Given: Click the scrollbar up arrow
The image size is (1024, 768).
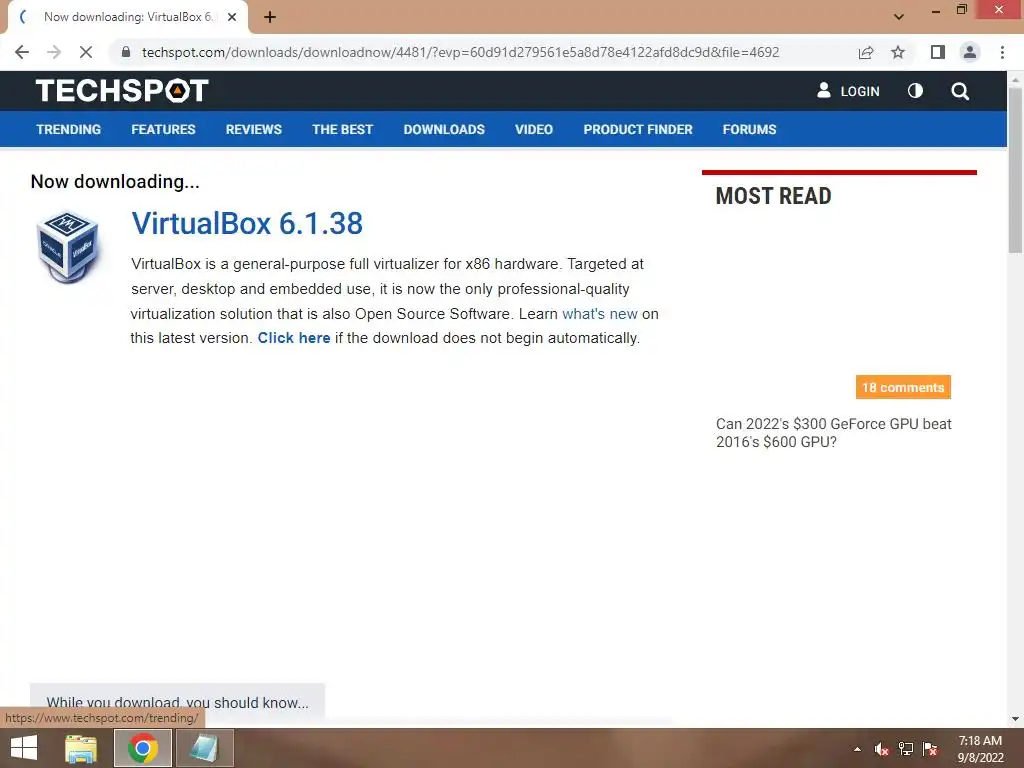Looking at the screenshot, I should point(1015,79).
